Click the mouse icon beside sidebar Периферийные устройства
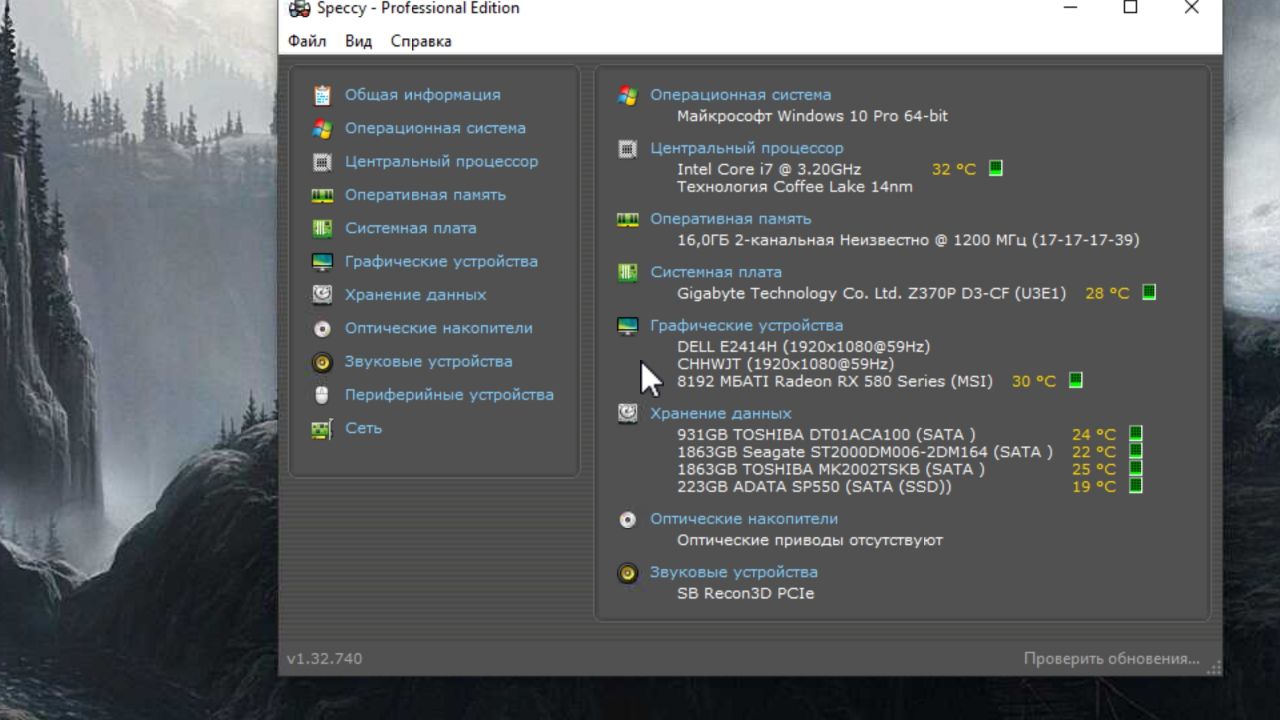This screenshot has width=1280, height=720. pos(322,395)
